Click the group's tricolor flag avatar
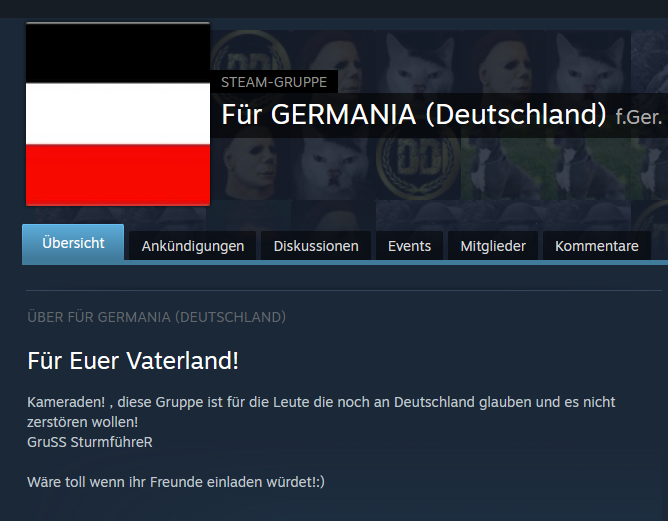 click(x=118, y=114)
